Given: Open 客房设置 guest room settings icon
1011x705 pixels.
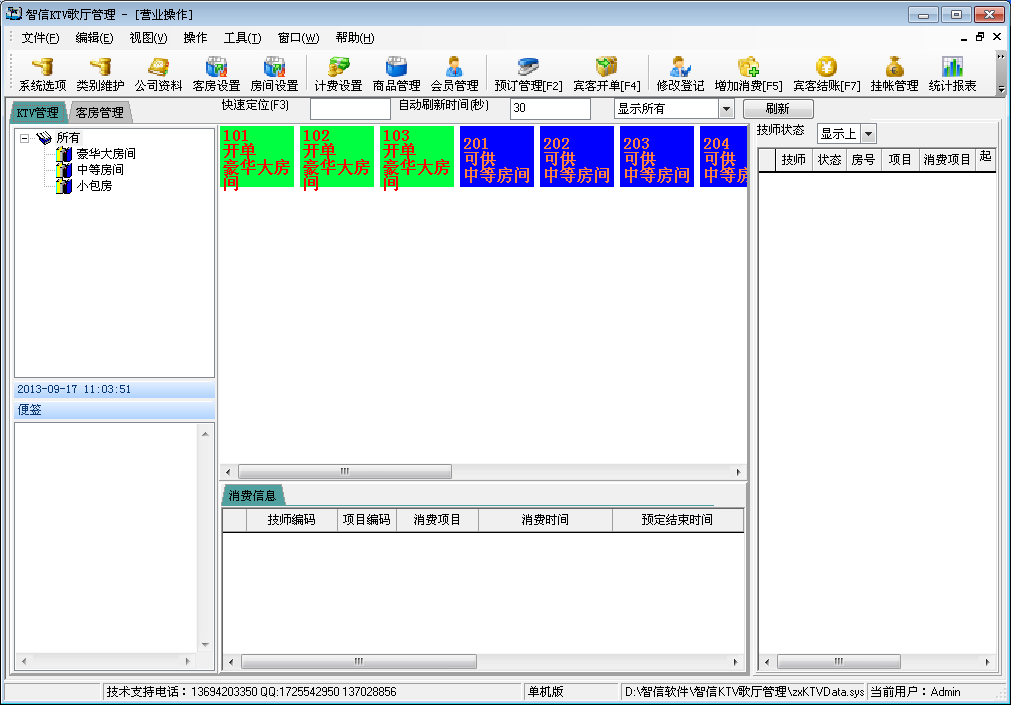Looking at the screenshot, I should pos(216,74).
